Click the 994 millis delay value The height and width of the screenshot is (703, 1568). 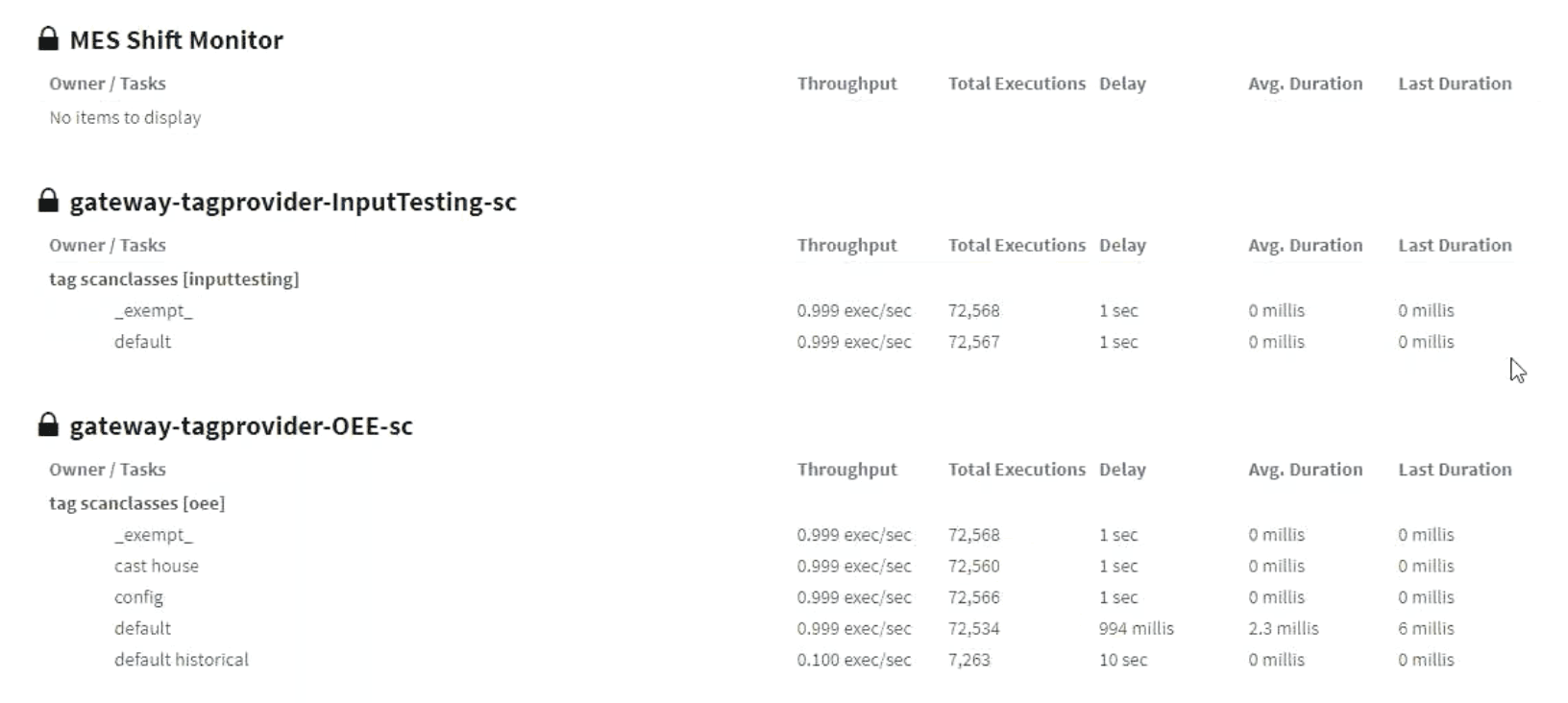pyautogui.click(x=1136, y=629)
